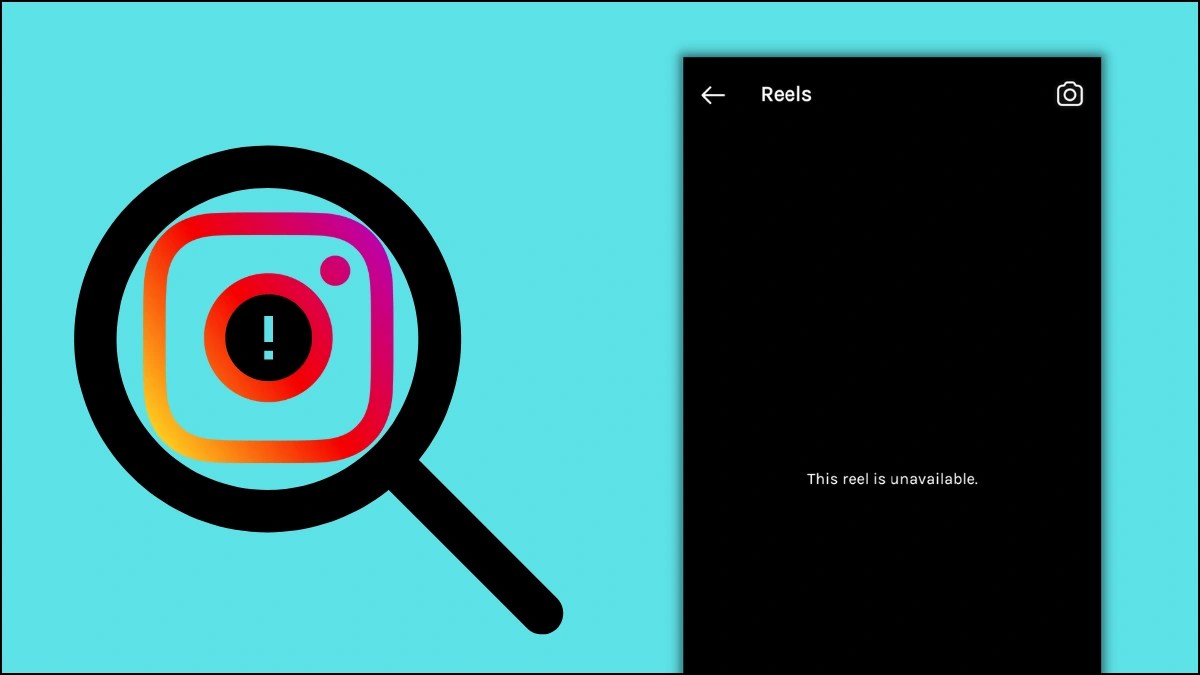Open the camera from the Reels screen
Viewport: 1200px width, 675px height.
(x=1070, y=94)
